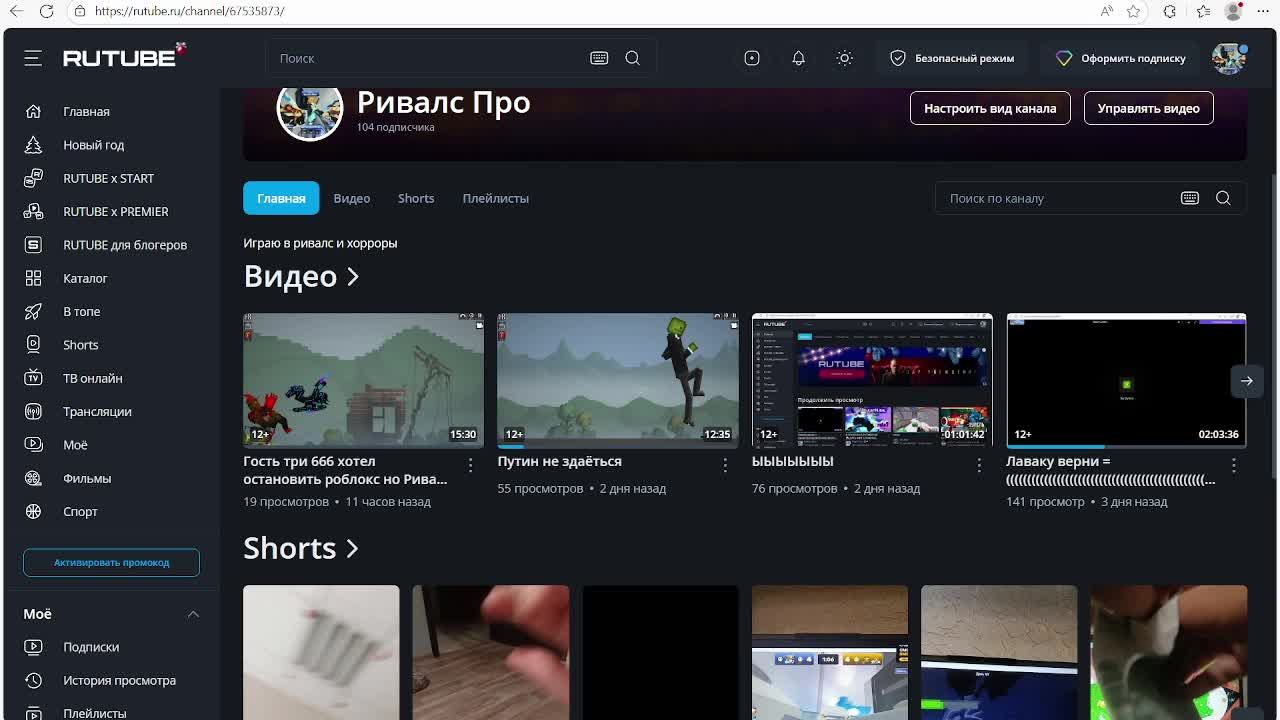1280x720 pixels.
Task: Open RUTUBE для блогеров sidebar item
Action: point(124,245)
